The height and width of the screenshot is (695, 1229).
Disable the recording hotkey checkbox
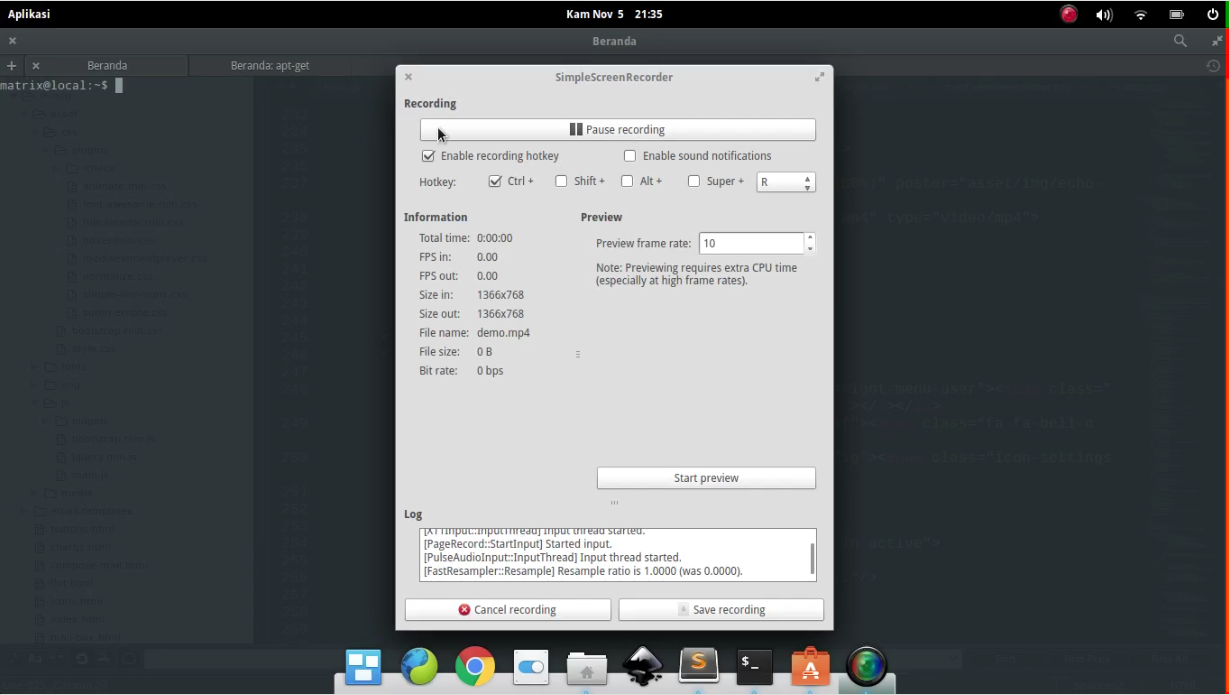tap(429, 156)
